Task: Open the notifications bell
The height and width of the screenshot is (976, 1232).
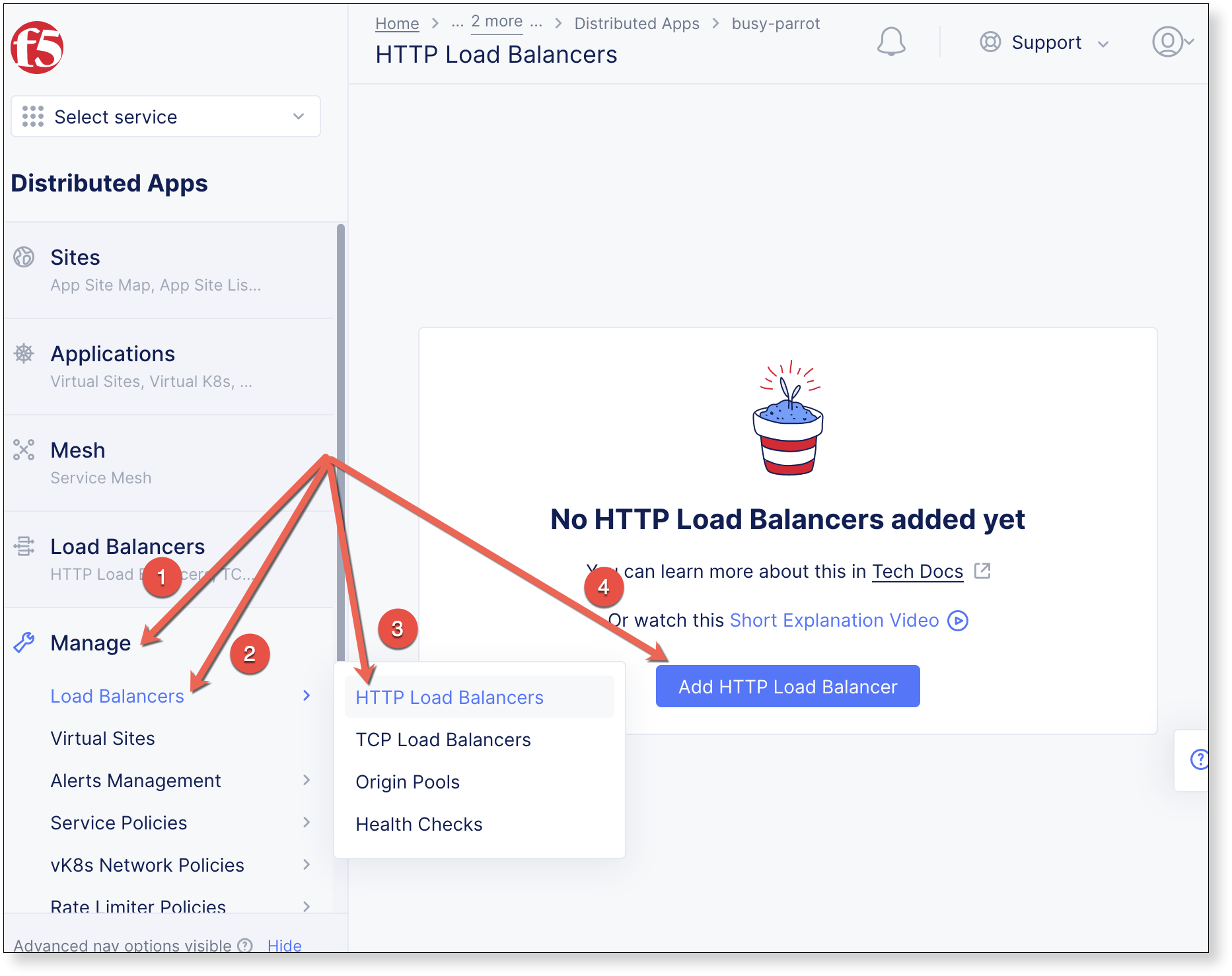Action: coord(891,42)
